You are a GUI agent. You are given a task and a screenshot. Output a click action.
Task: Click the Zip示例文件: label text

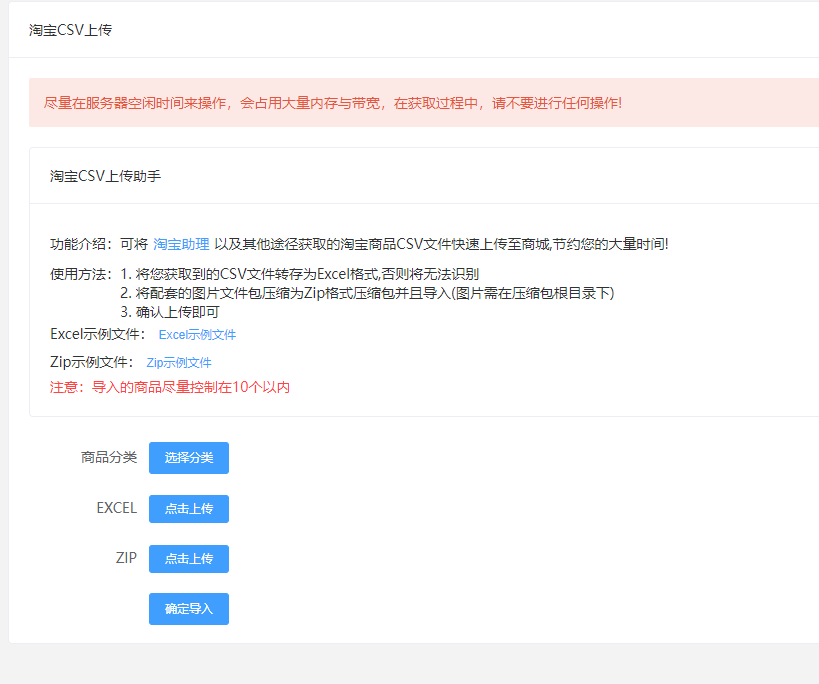(92, 362)
